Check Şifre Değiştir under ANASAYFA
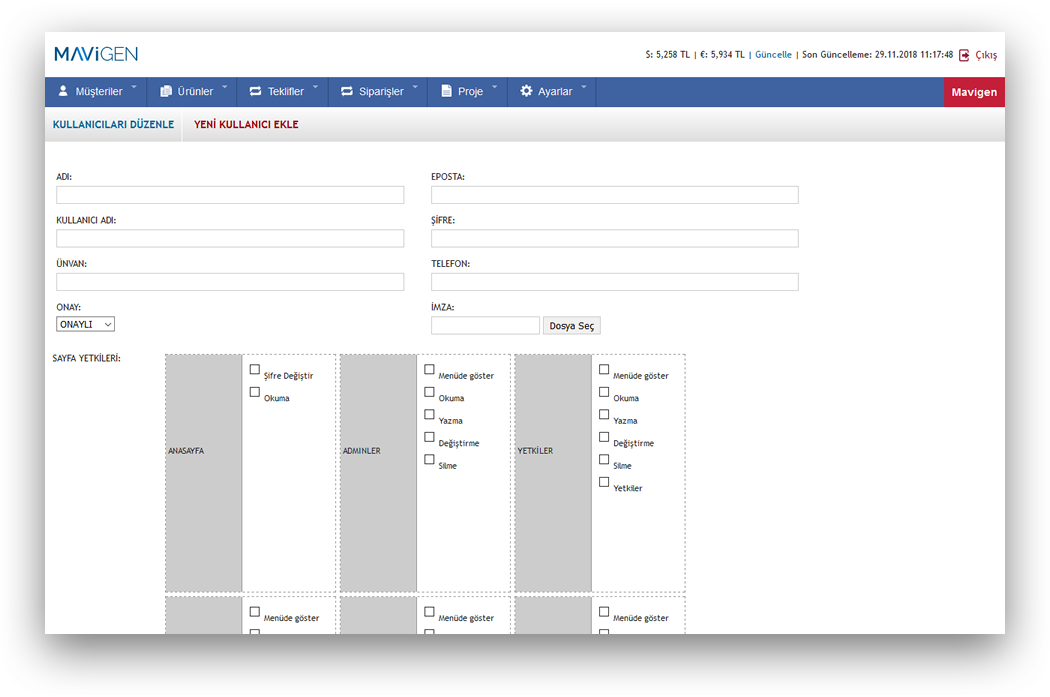This screenshot has width=1050, height=697. coord(255,370)
